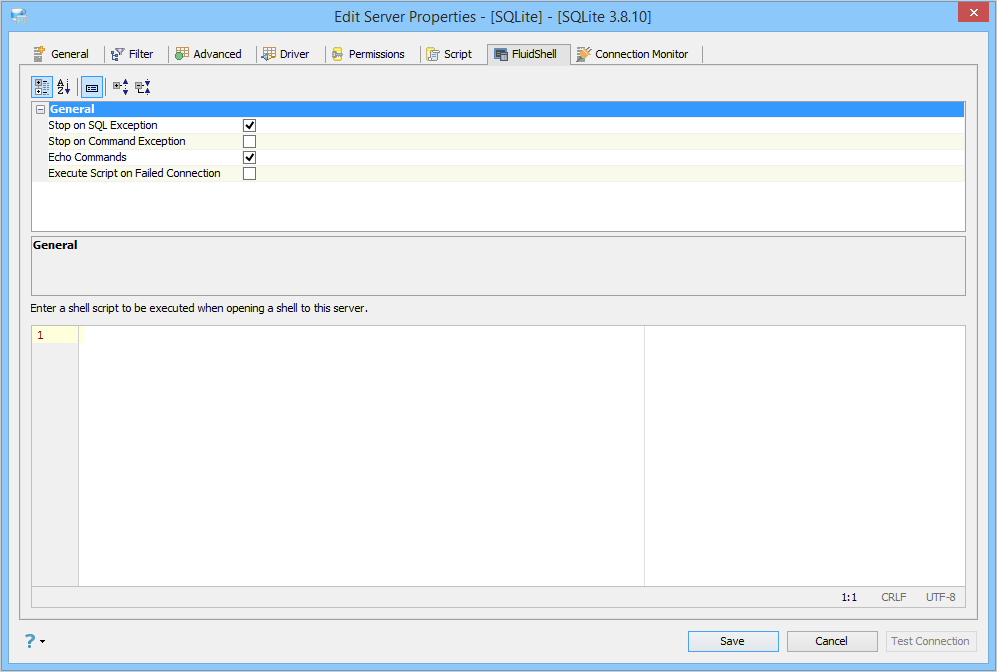The image size is (997, 672).
Task: Check Execute Script on Failed Connection
Action: pyautogui.click(x=249, y=173)
